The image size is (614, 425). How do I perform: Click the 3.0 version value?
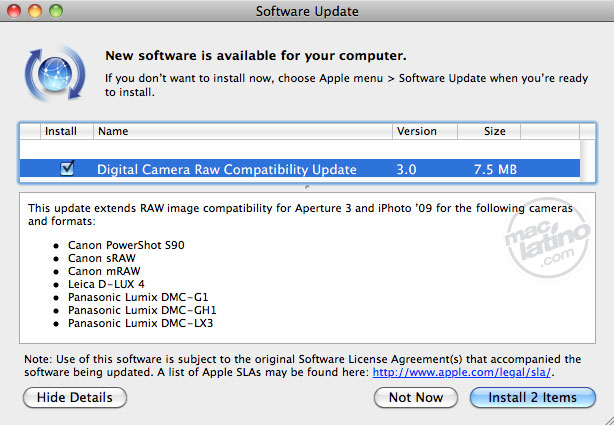(x=406, y=169)
